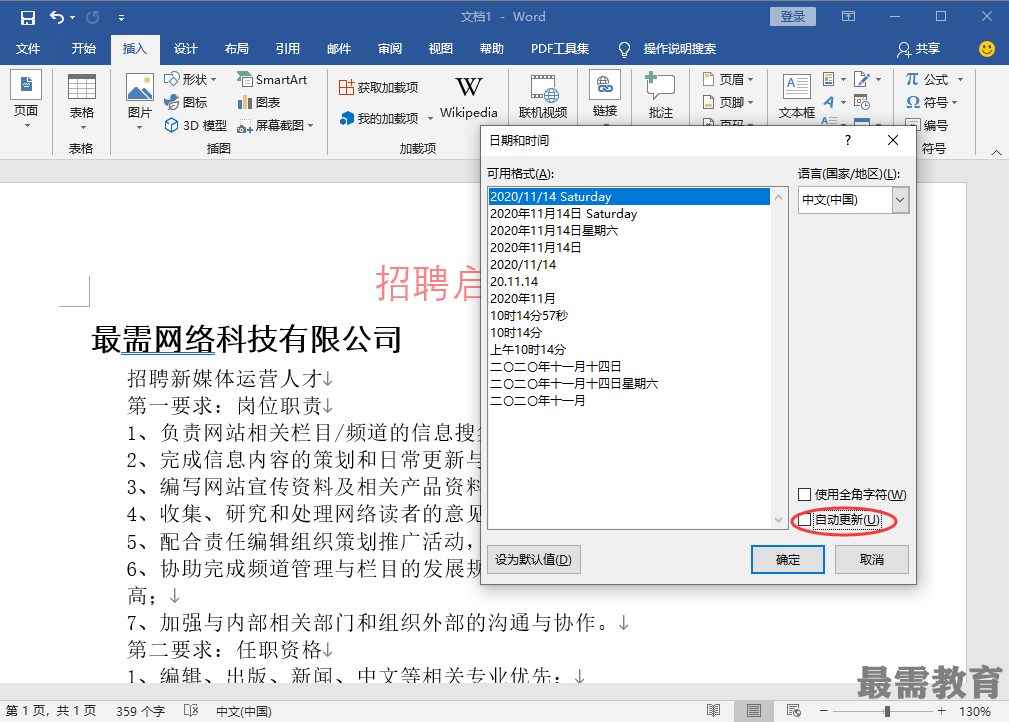The width and height of the screenshot is (1009, 722).
Task: Click the Ribbon Display Options button
Action: tap(848, 17)
